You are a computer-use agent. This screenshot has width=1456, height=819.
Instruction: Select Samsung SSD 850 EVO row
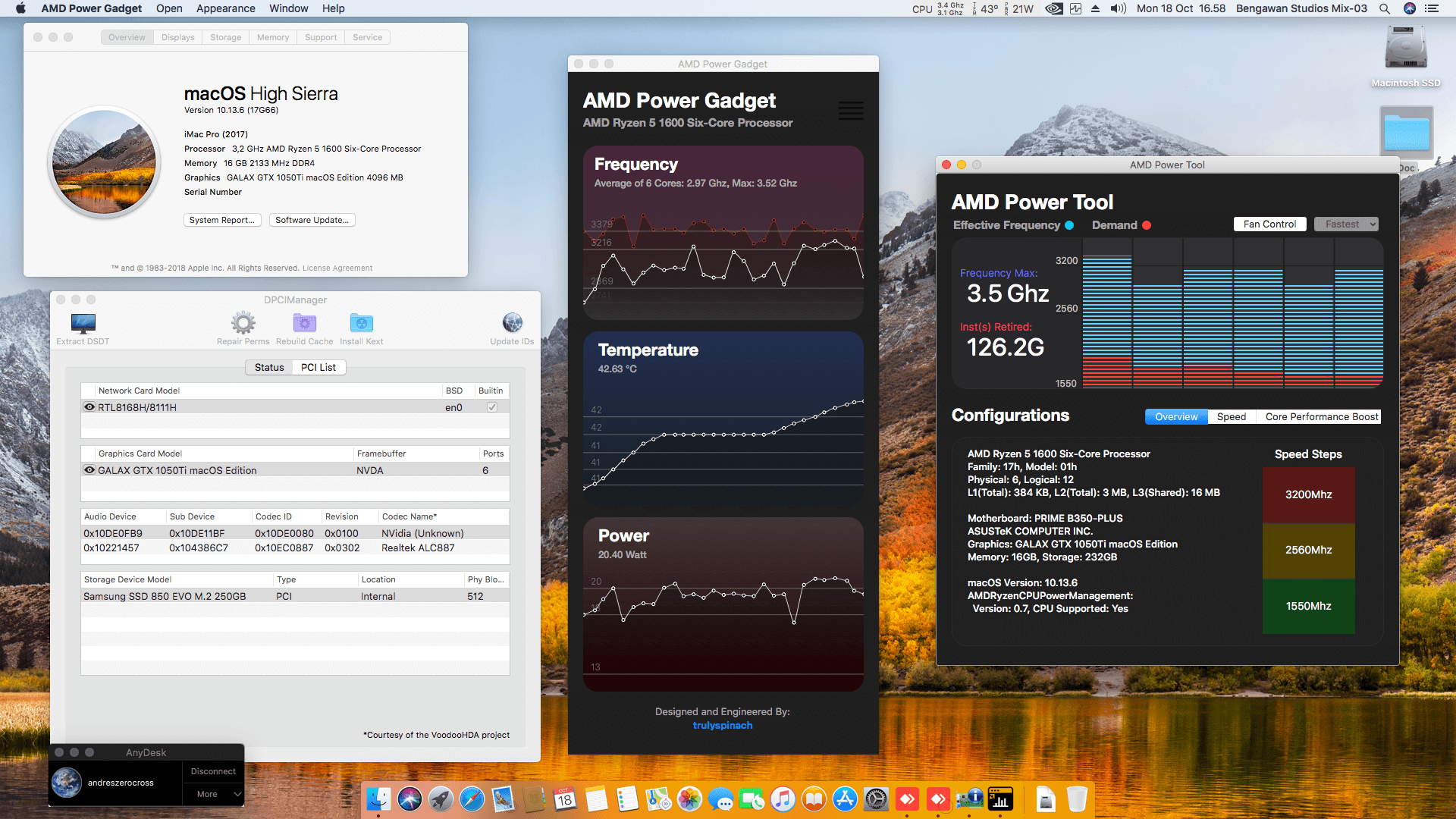pyautogui.click(x=295, y=596)
